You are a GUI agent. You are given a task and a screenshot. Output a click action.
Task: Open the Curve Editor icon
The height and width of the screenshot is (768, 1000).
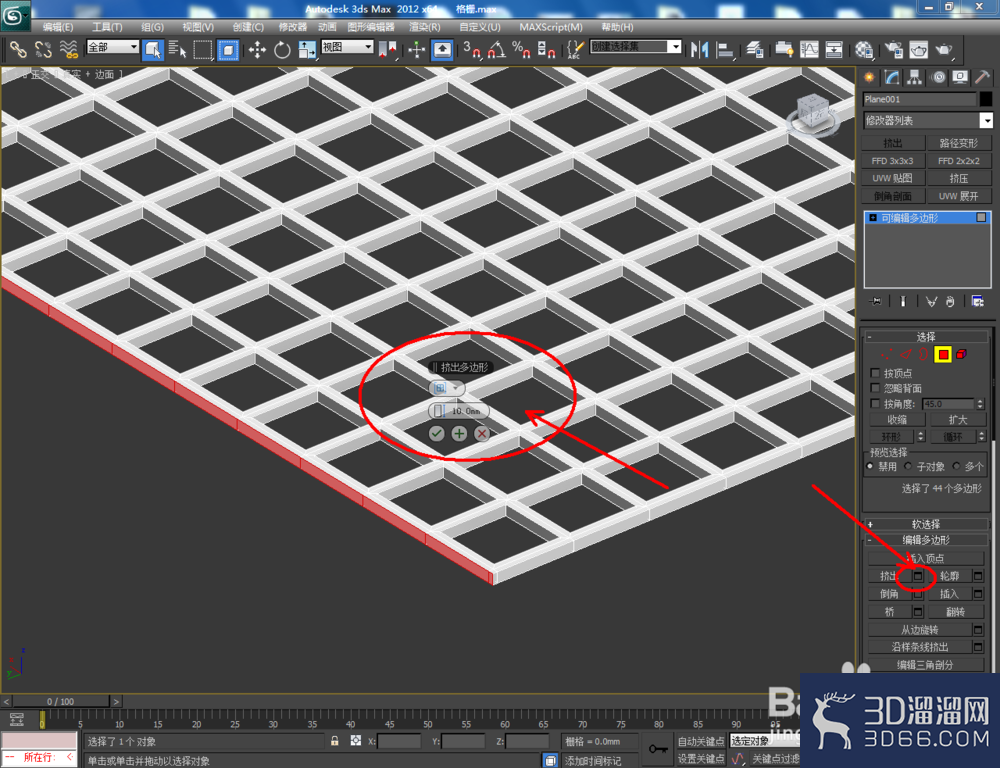[809, 49]
